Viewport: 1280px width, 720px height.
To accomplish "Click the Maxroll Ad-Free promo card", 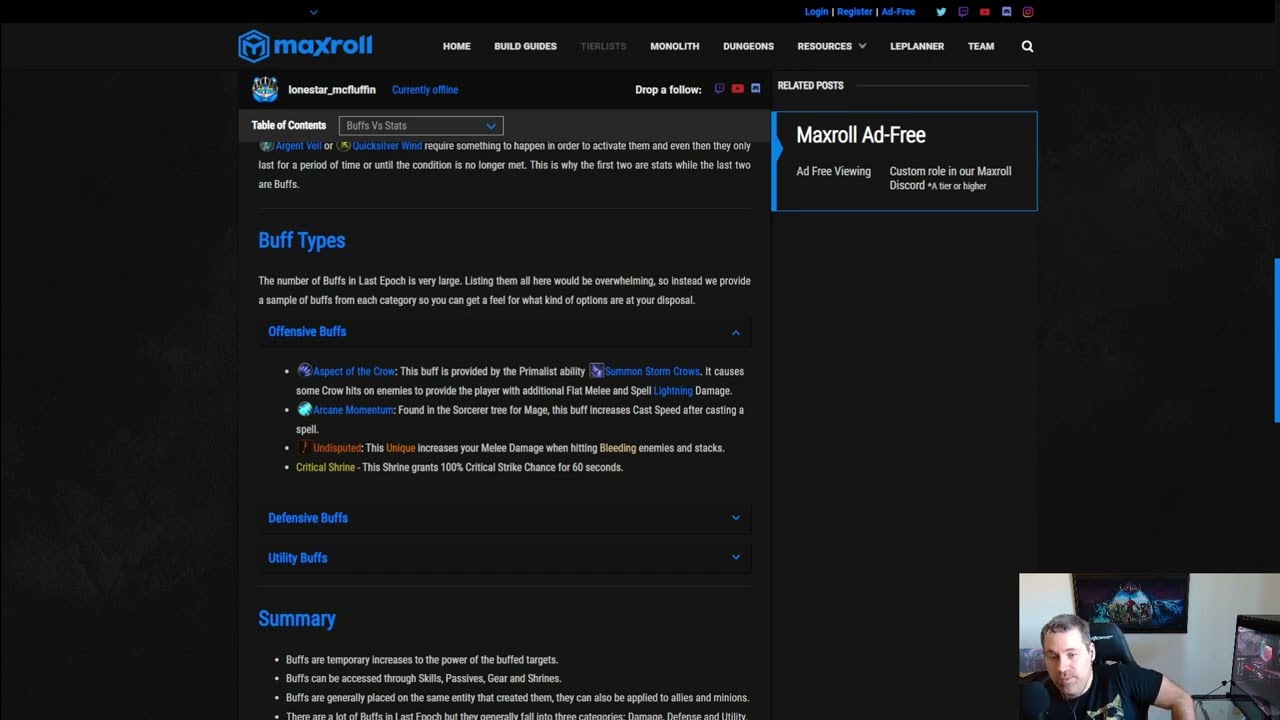I will [905, 161].
